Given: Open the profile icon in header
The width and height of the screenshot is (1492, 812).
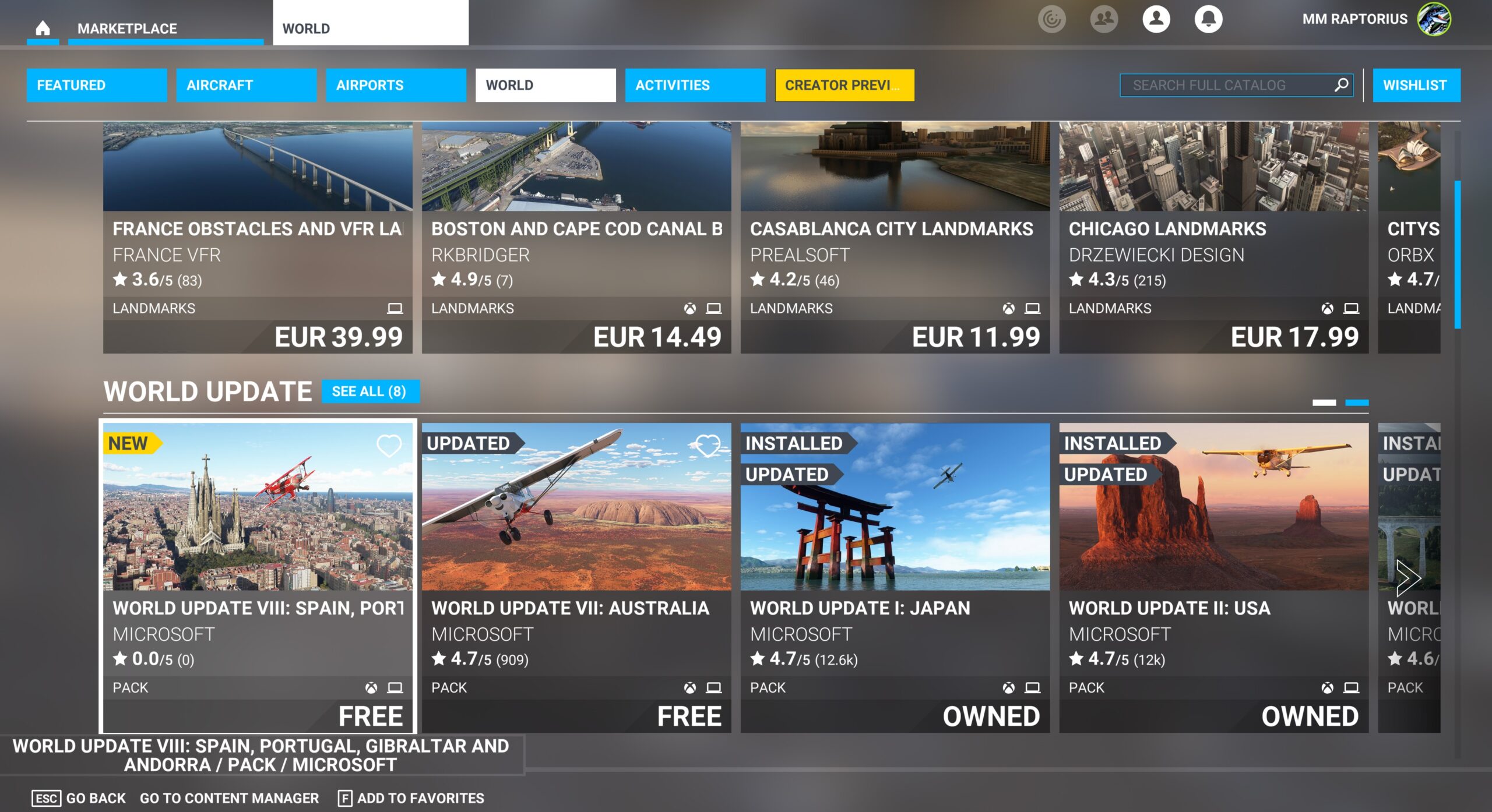Looking at the screenshot, I should 1156,19.
